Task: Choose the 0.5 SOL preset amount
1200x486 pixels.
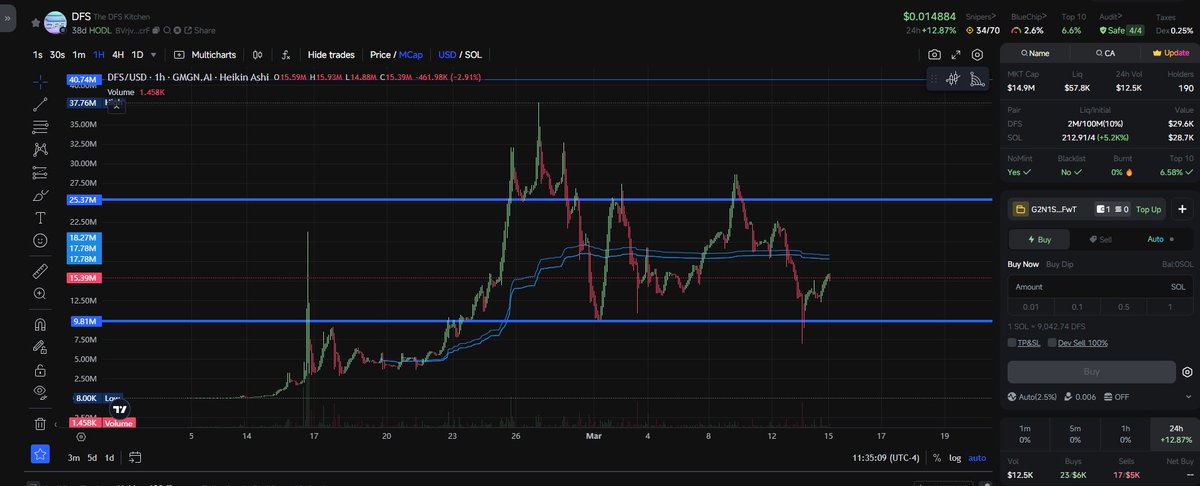Action: click(1124, 306)
